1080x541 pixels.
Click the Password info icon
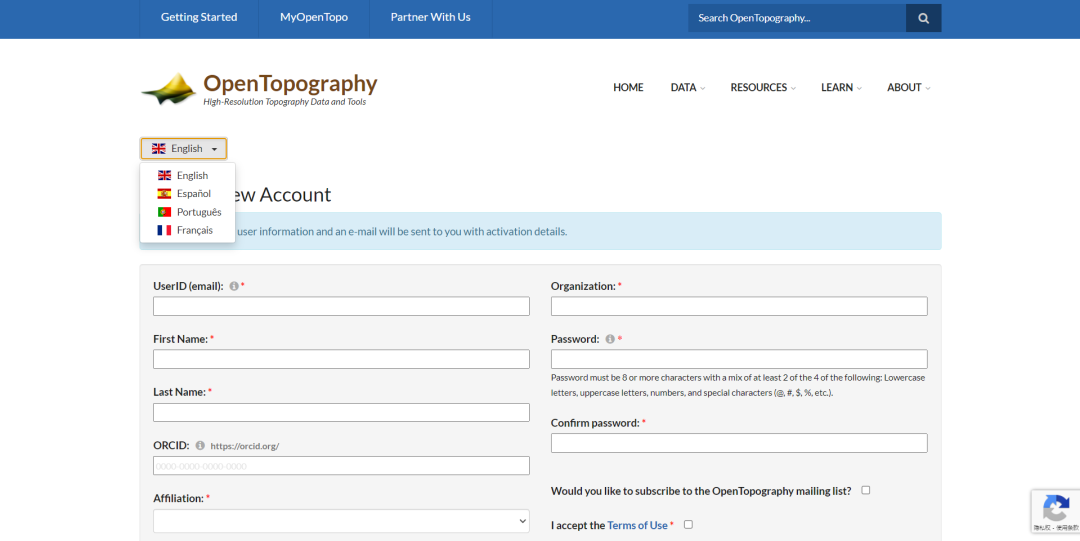(x=610, y=339)
